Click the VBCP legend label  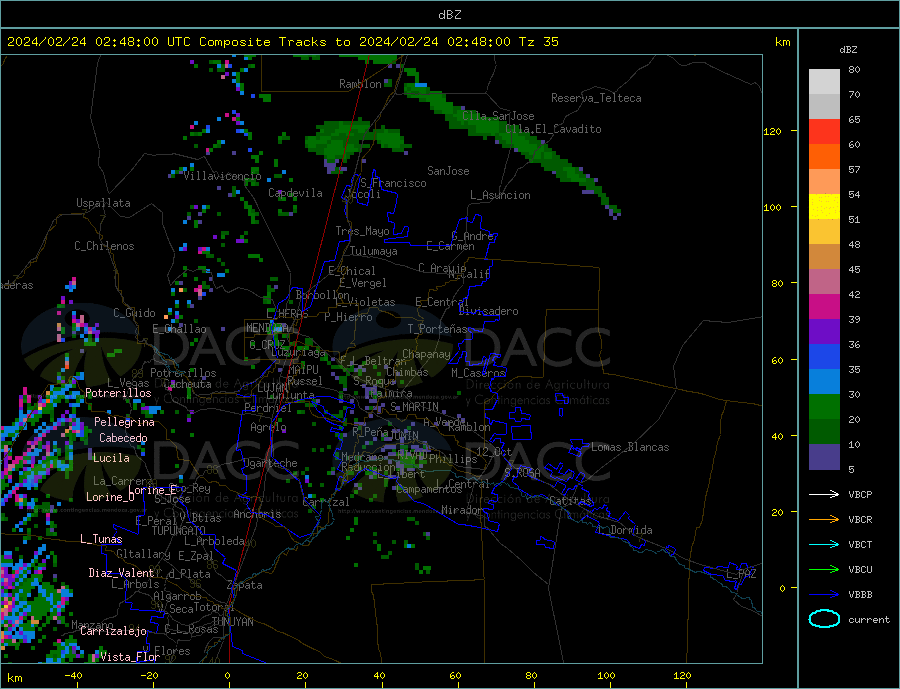(x=860, y=494)
